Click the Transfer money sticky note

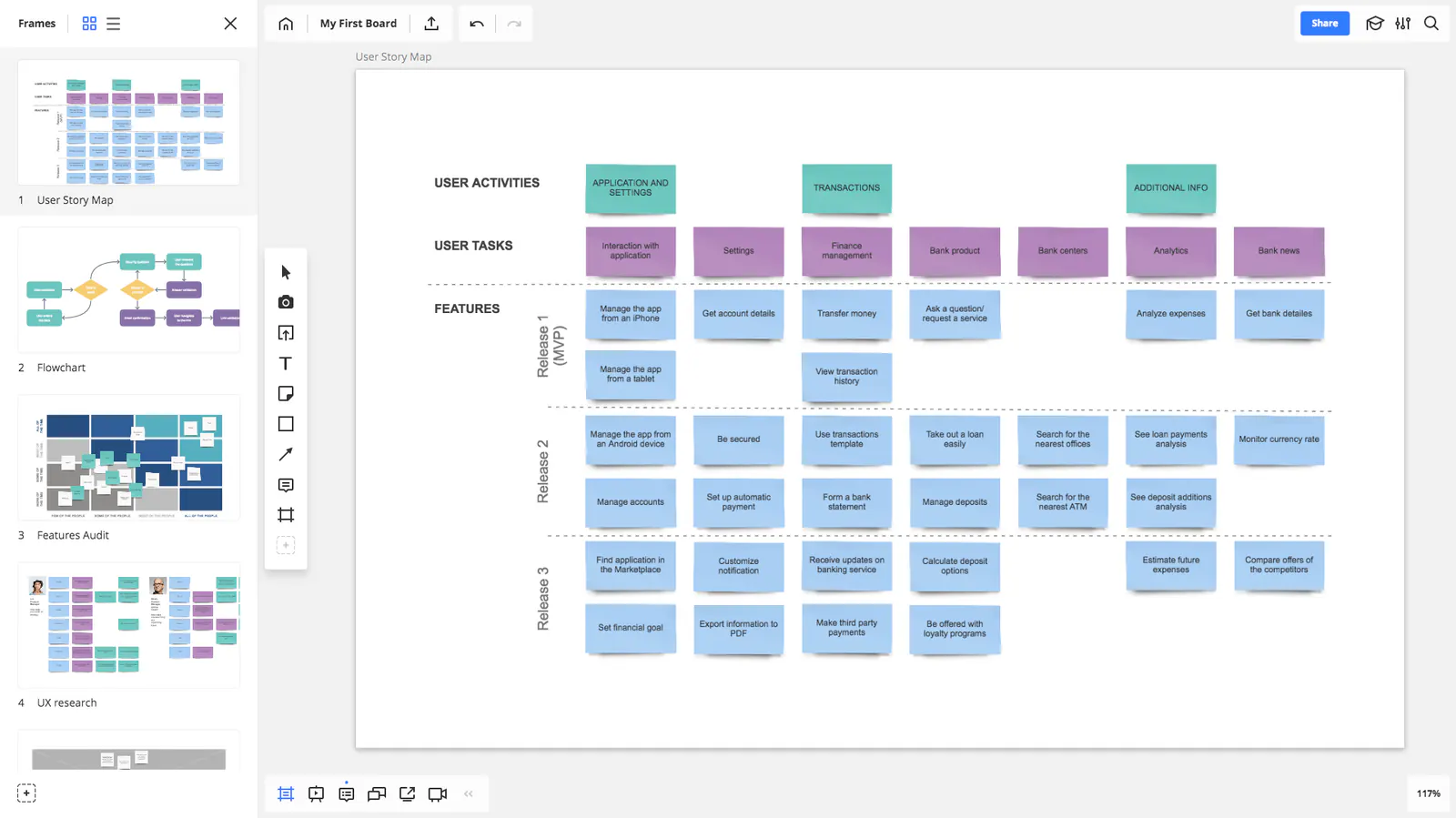tap(846, 314)
